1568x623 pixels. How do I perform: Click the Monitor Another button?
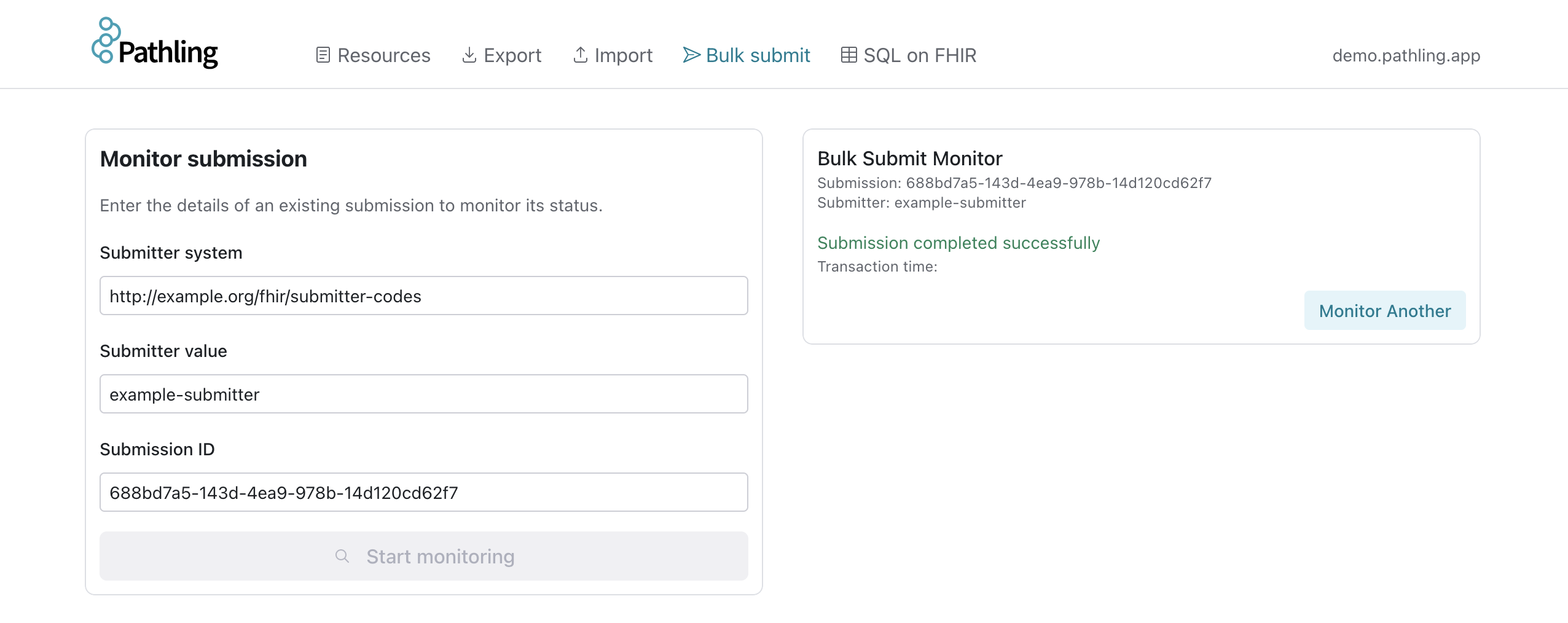pyautogui.click(x=1384, y=310)
